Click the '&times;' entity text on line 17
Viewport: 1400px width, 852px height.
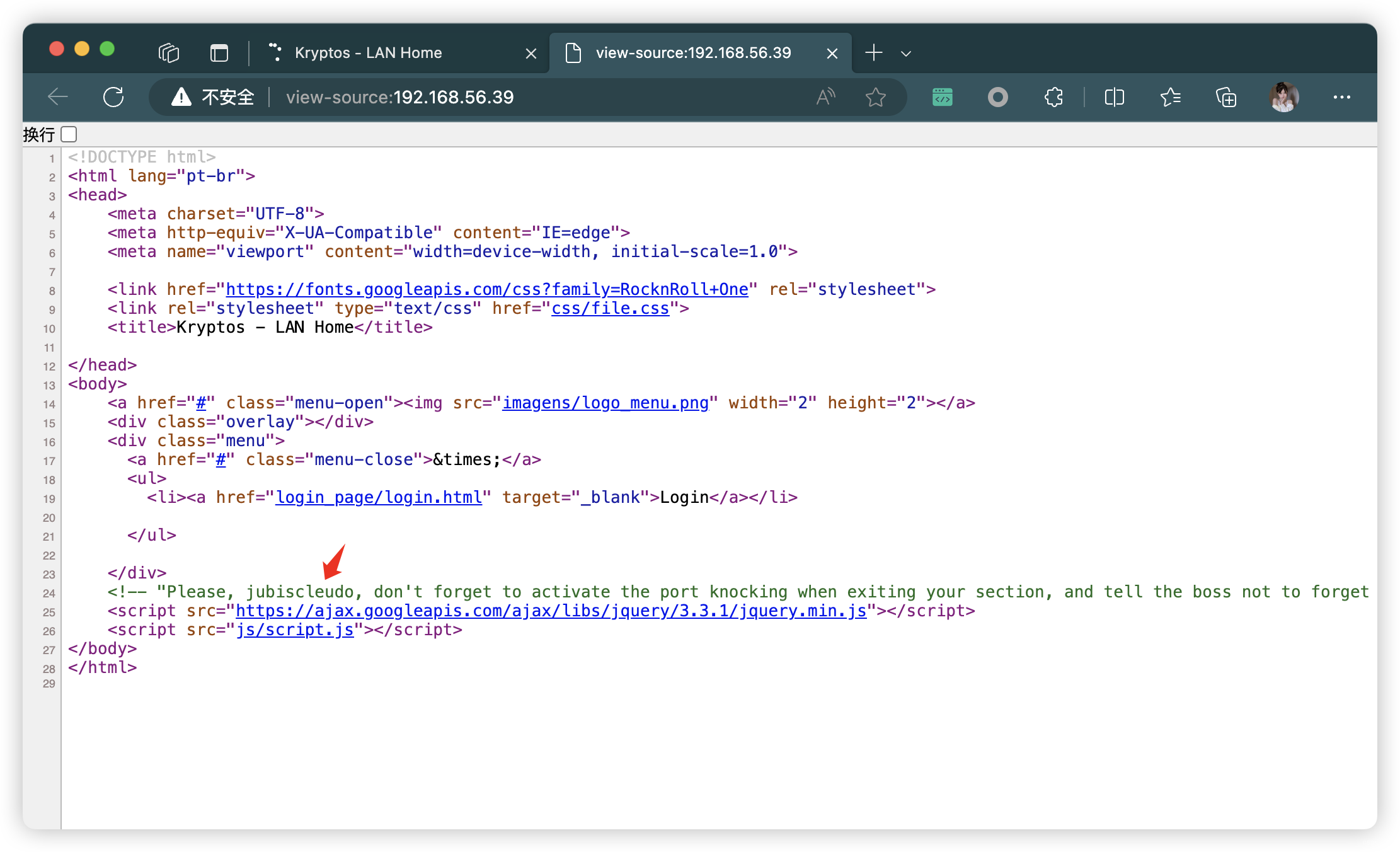point(467,459)
